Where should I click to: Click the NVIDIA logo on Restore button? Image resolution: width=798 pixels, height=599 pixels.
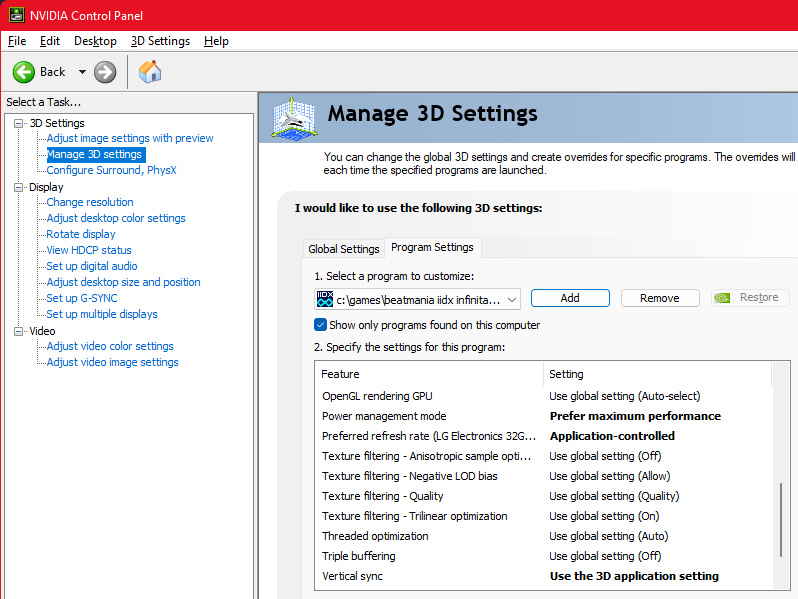(x=722, y=298)
